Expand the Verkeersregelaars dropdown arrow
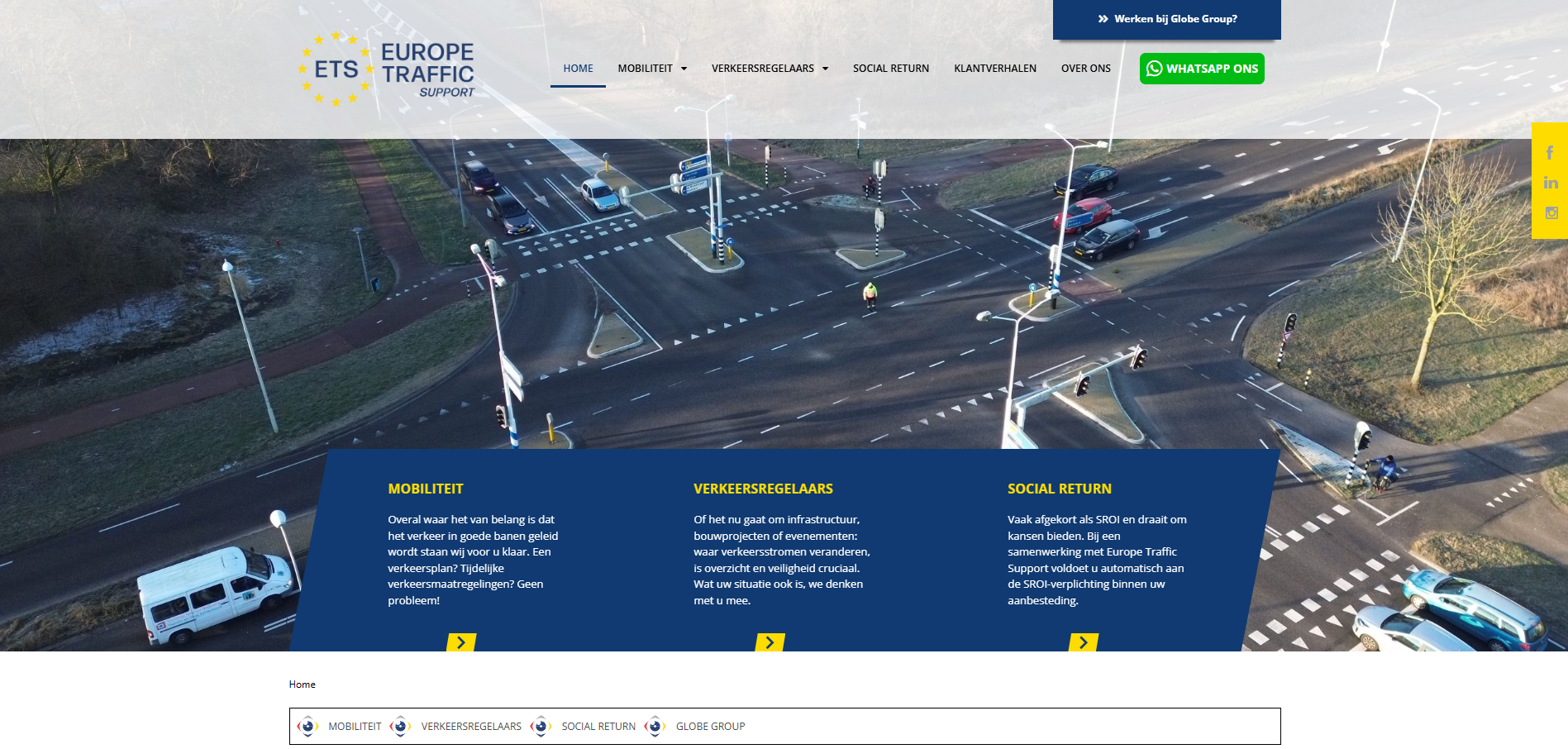Image resolution: width=1568 pixels, height=749 pixels. (825, 69)
